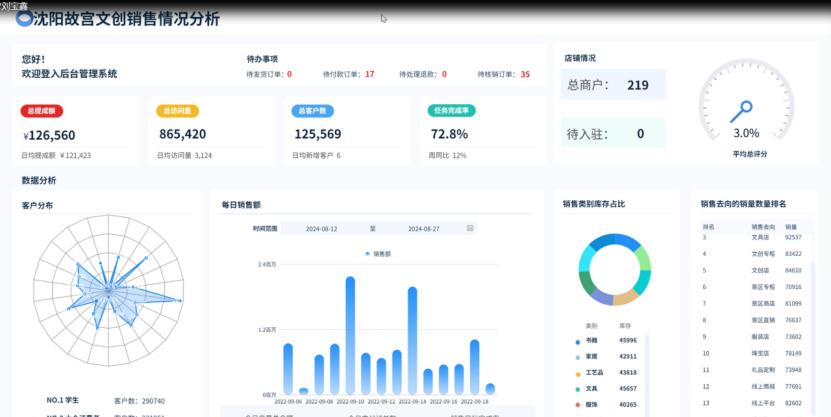Screen dimensions: 831x417
Task: Click the 工艺品 legend color dot
Action: point(580,372)
